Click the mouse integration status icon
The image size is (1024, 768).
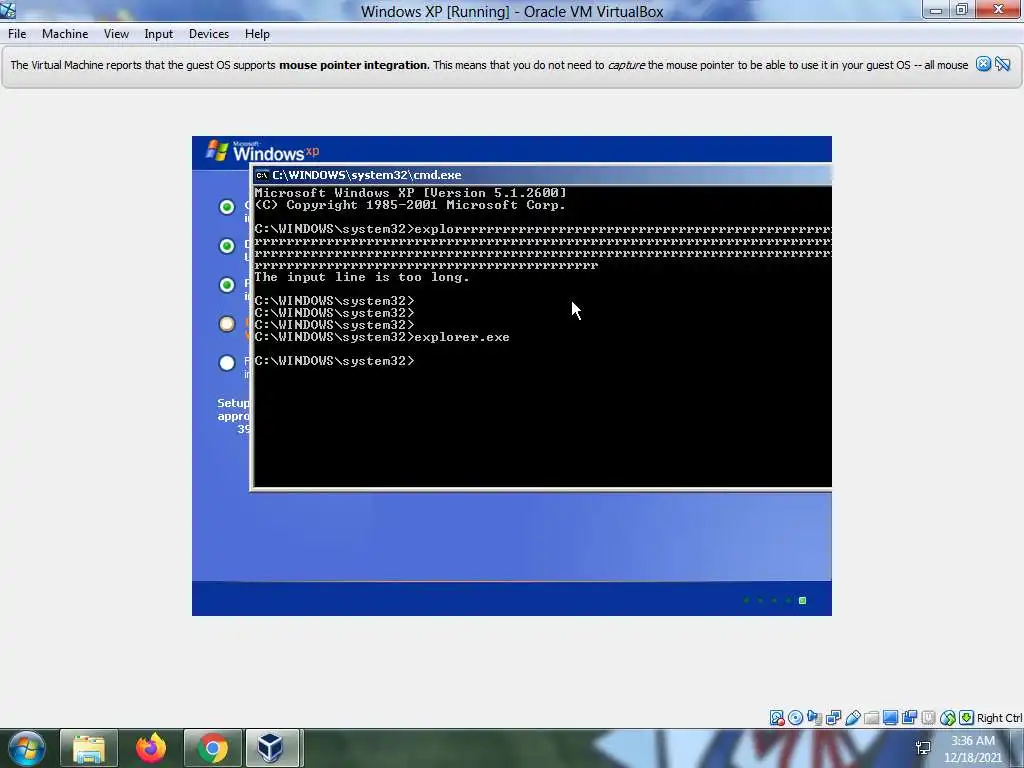pyautogui.click(x=948, y=718)
